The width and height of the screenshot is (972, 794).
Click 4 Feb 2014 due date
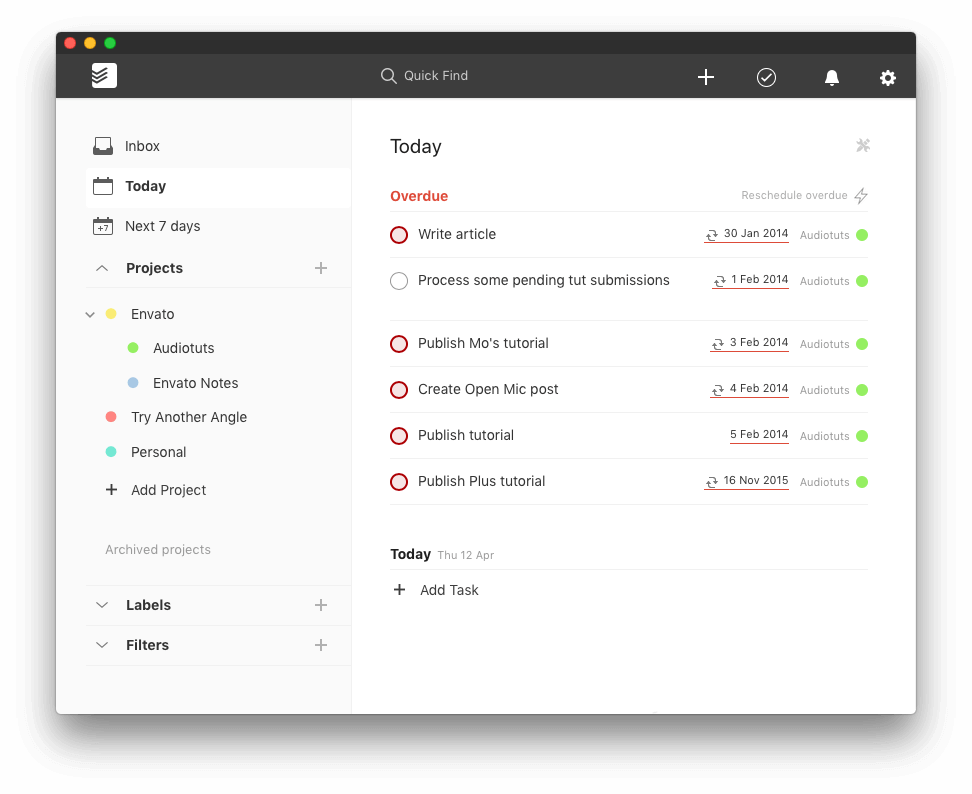coord(759,389)
